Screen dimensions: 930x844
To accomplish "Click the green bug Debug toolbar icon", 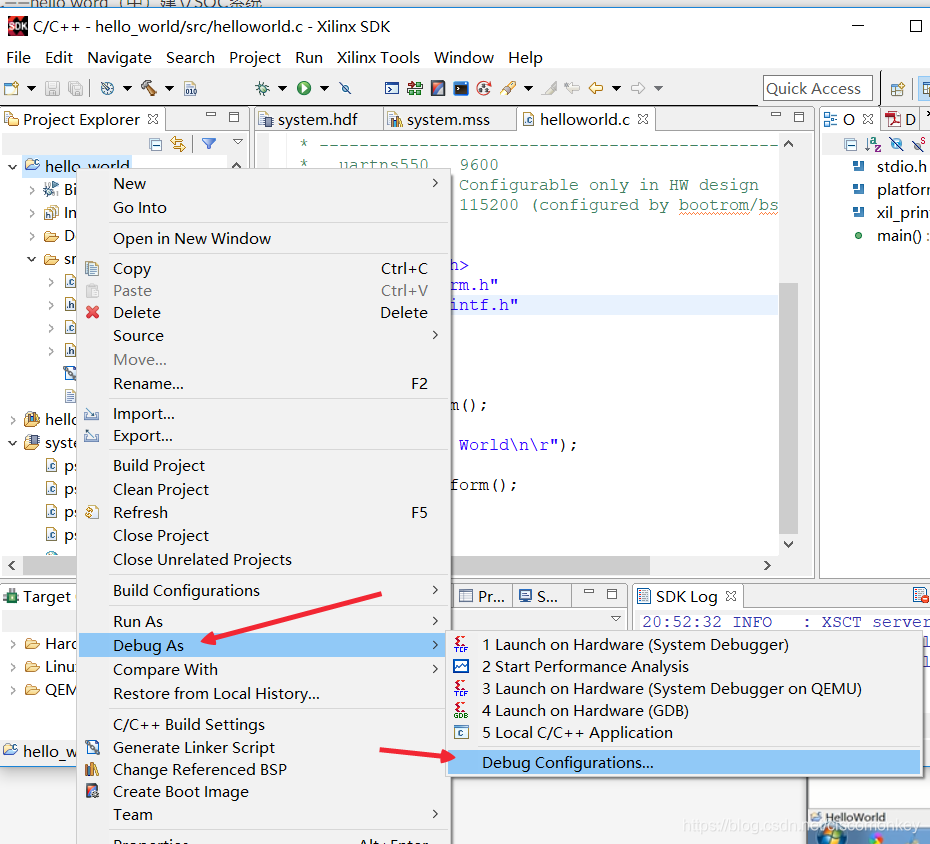I will pyautogui.click(x=262, y=88).
